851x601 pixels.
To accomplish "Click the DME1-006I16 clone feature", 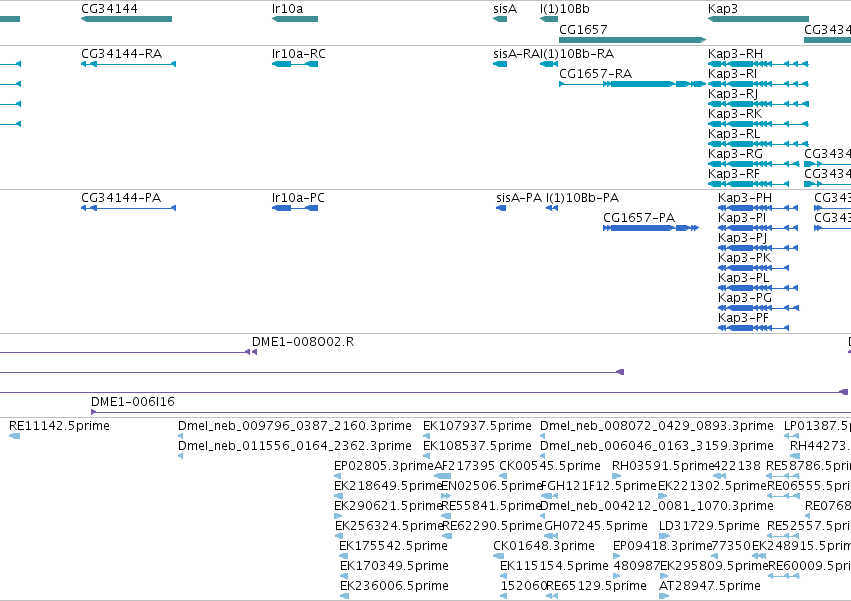I will click(471, 412).
